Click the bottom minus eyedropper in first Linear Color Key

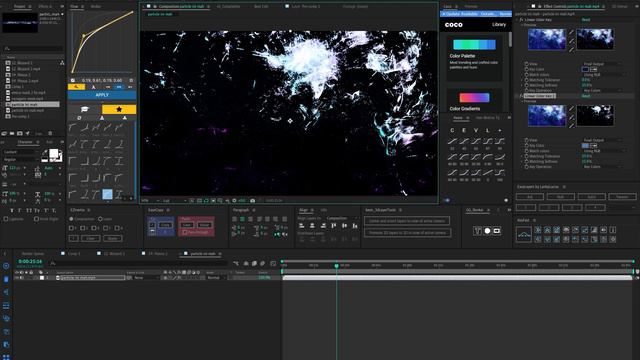pos(571,50)
